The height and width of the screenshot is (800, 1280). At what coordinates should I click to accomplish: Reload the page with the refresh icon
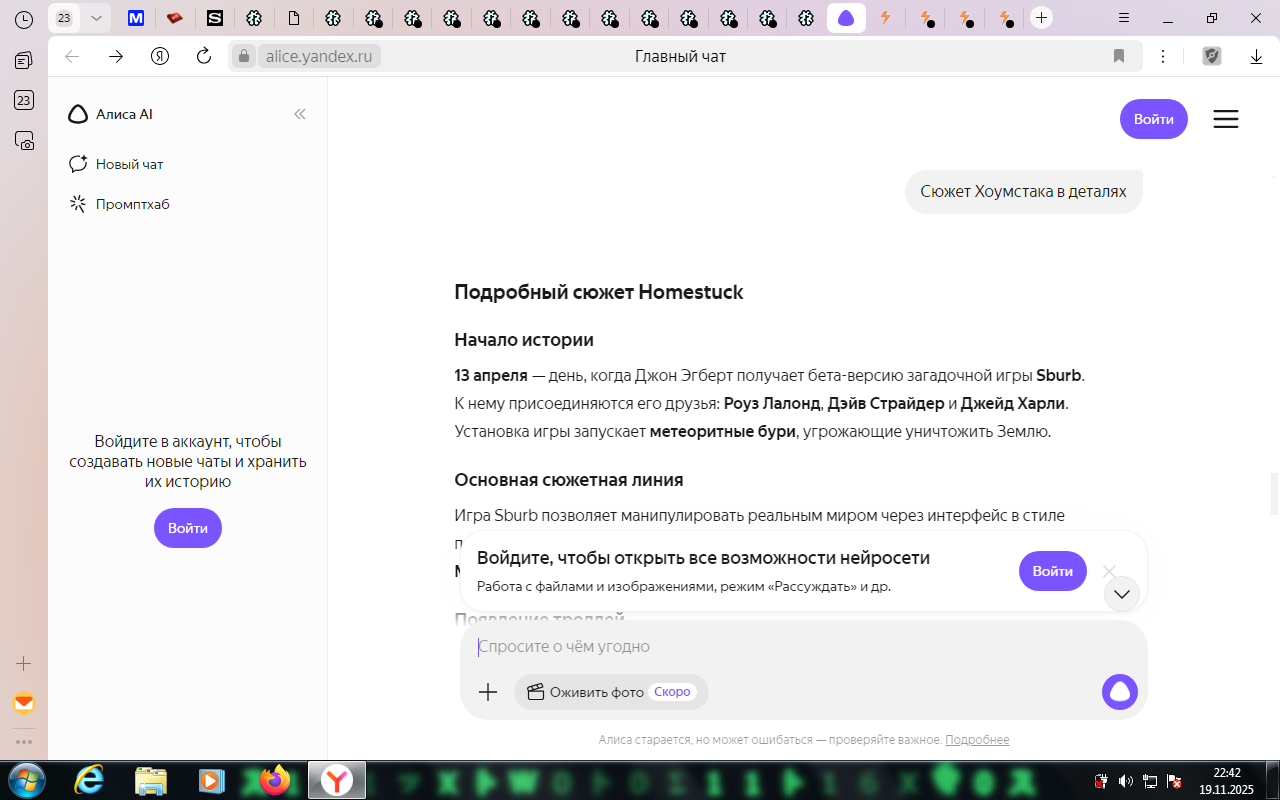[x=204, y=56]
